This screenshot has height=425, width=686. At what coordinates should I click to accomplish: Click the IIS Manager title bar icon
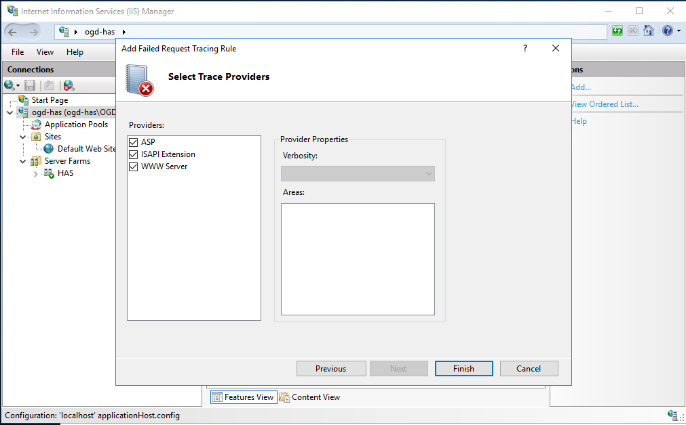click(x=12, y=11)
